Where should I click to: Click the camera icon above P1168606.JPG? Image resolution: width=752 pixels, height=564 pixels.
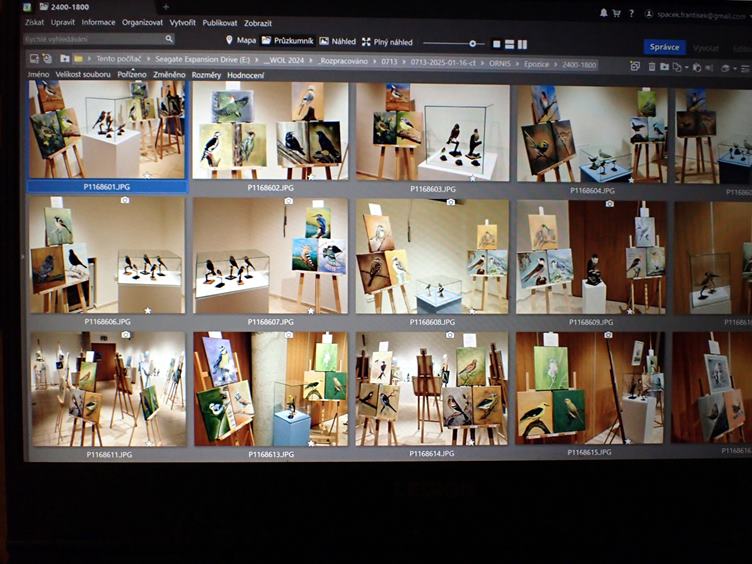125,200
